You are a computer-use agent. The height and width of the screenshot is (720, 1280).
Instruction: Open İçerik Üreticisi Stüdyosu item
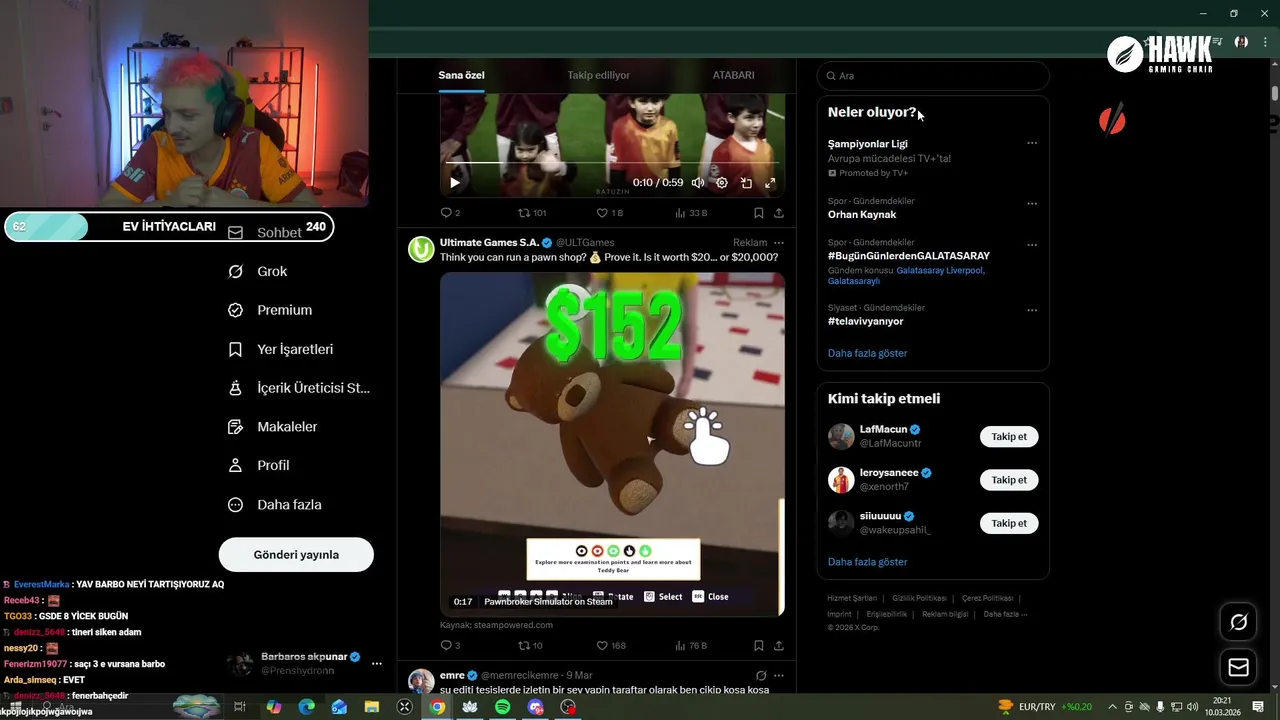[x=299, y=388]
